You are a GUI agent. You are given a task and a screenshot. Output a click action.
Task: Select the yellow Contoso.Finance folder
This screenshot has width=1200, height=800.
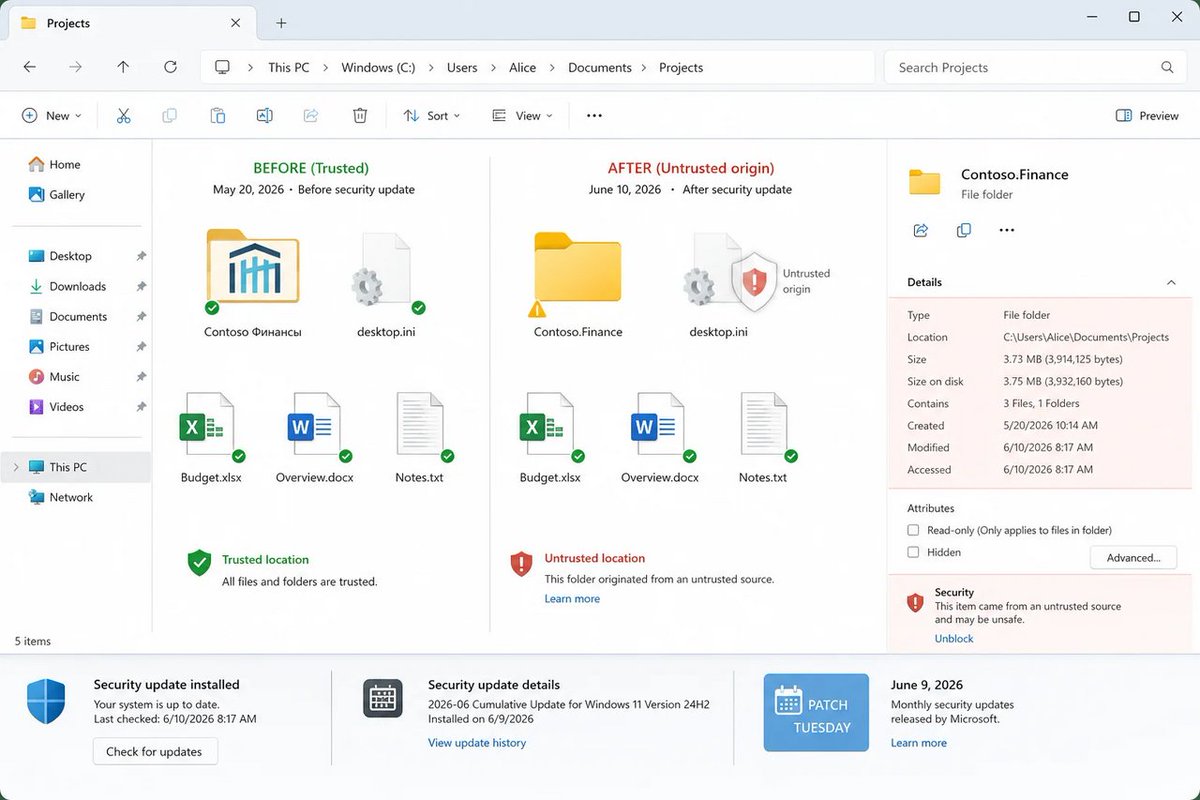tap(578, 268)
